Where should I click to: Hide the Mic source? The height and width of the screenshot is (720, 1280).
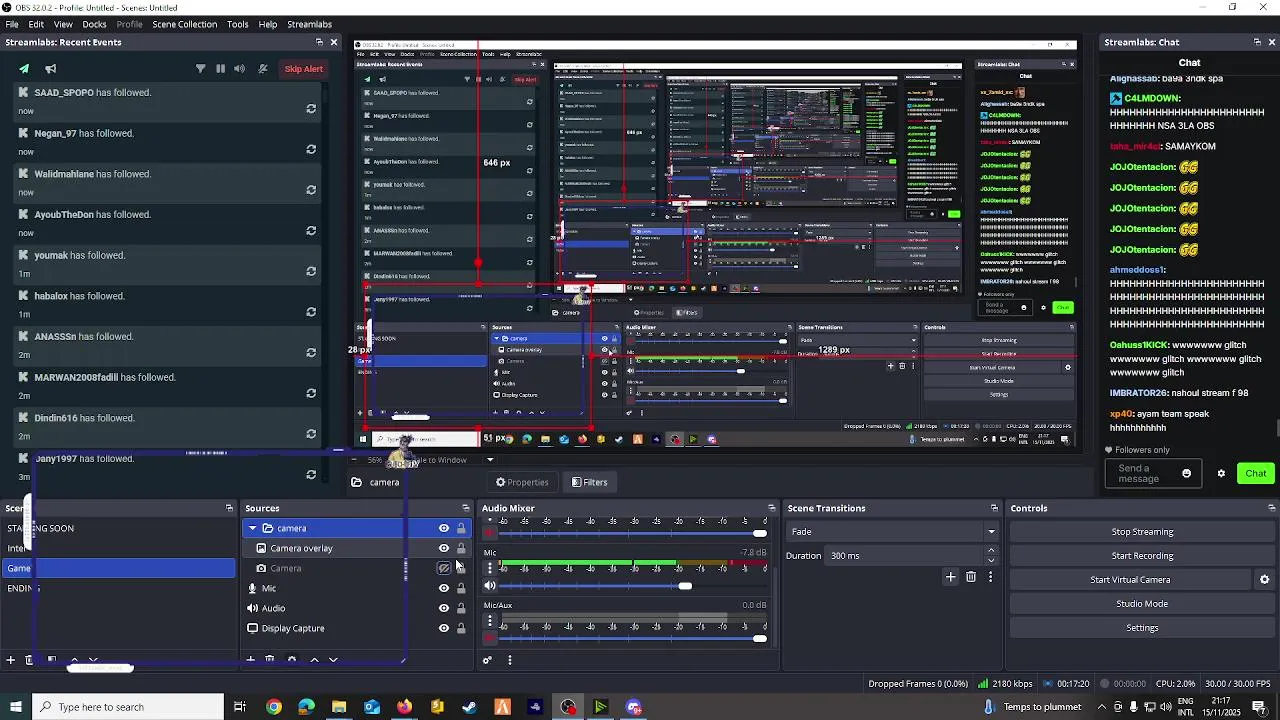(444, 588)
